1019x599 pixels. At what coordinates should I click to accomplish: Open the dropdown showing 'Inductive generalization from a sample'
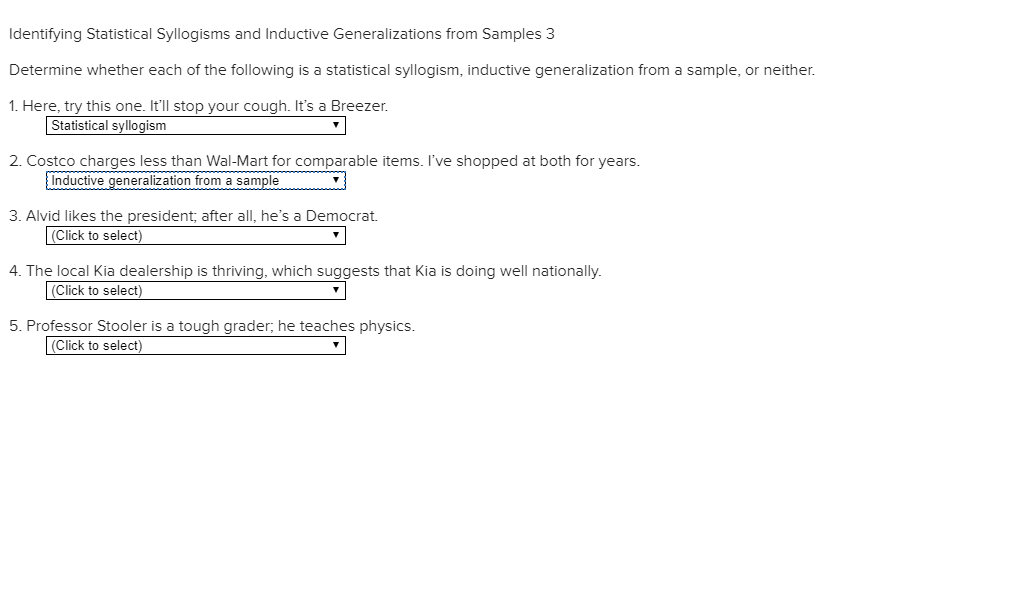(x=195, y=180)
